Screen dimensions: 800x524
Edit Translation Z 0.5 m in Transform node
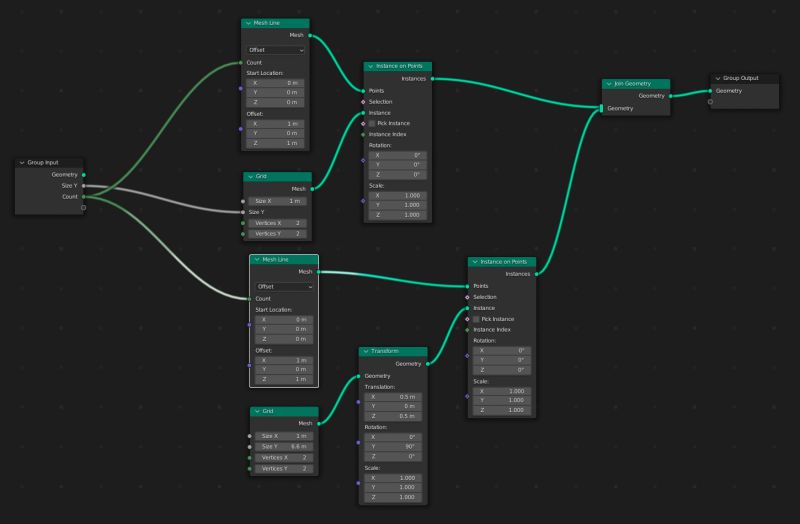coord(393,416)
